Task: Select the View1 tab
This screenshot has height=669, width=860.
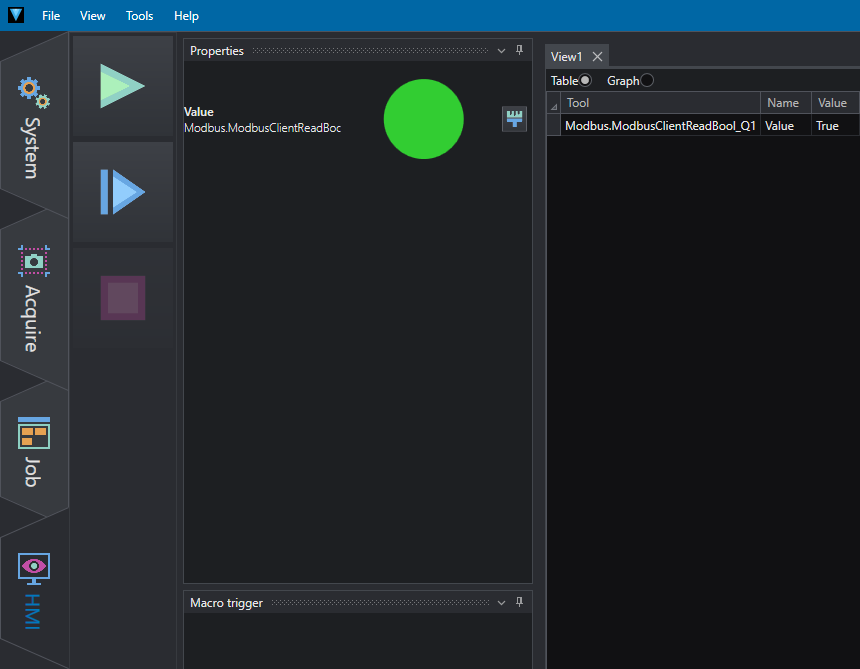Action: (566, 57)
